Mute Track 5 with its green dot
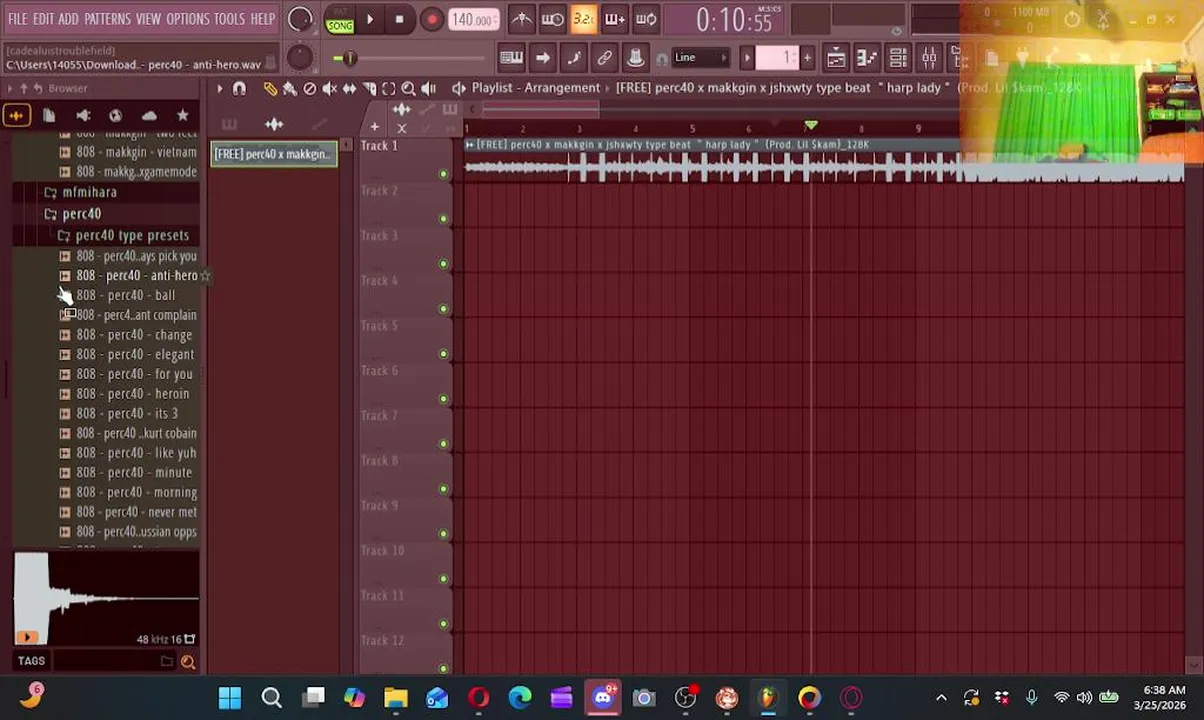Viewport: 1204px width, 720px height. click(x=443, y=354)
